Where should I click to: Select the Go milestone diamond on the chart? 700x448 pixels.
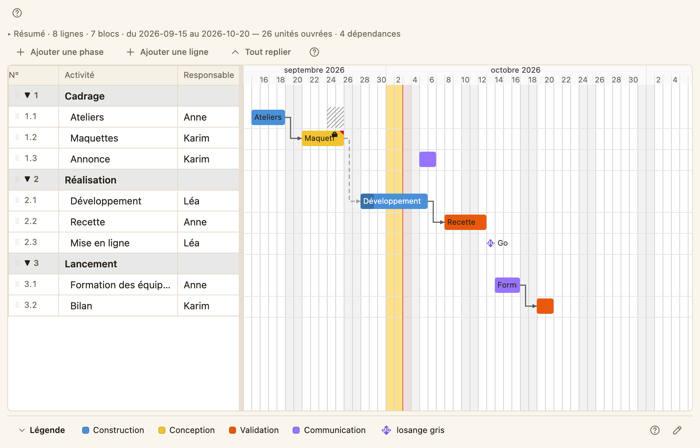click(490, 243)
